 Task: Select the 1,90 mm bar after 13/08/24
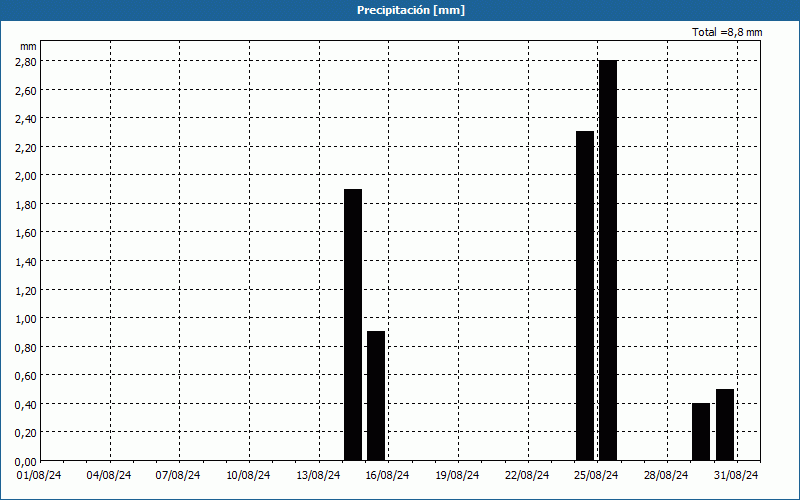(x=353, y=325)
